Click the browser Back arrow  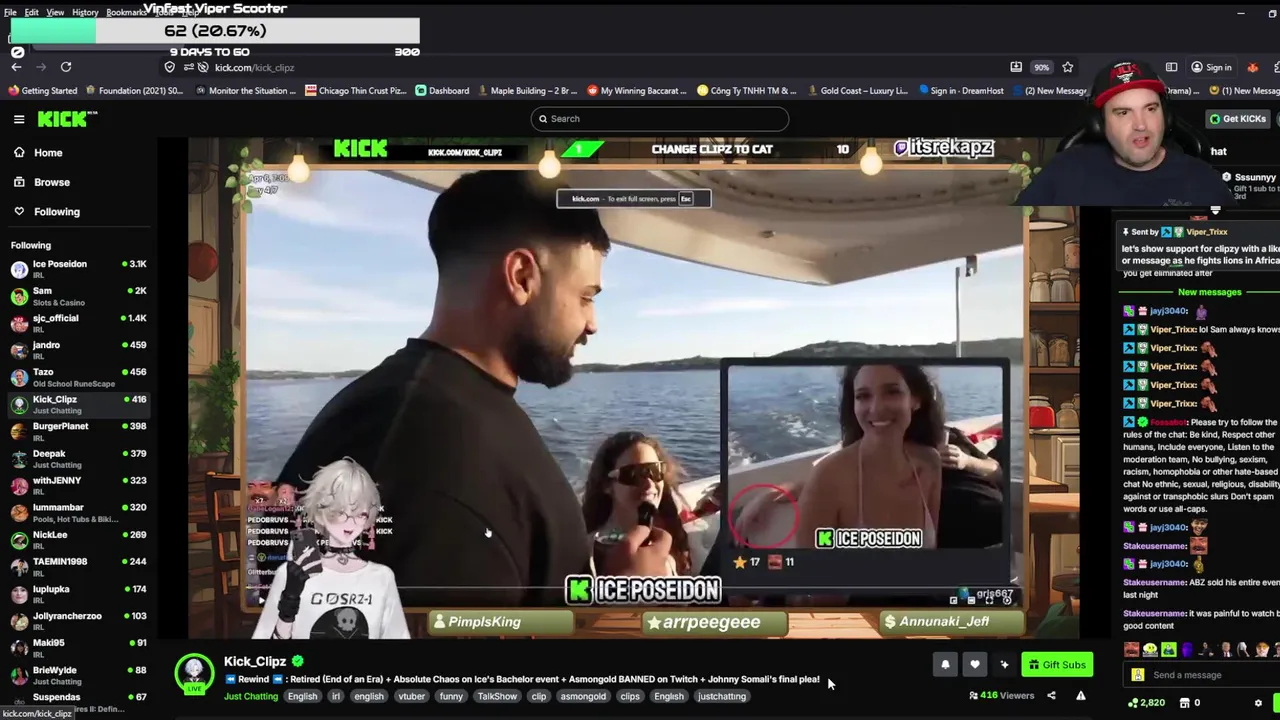[16, 67]
